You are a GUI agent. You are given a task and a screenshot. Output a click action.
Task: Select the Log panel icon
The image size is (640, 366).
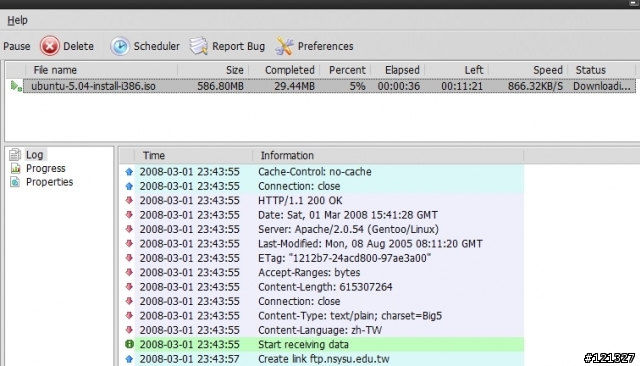click(x=15, y=155)
